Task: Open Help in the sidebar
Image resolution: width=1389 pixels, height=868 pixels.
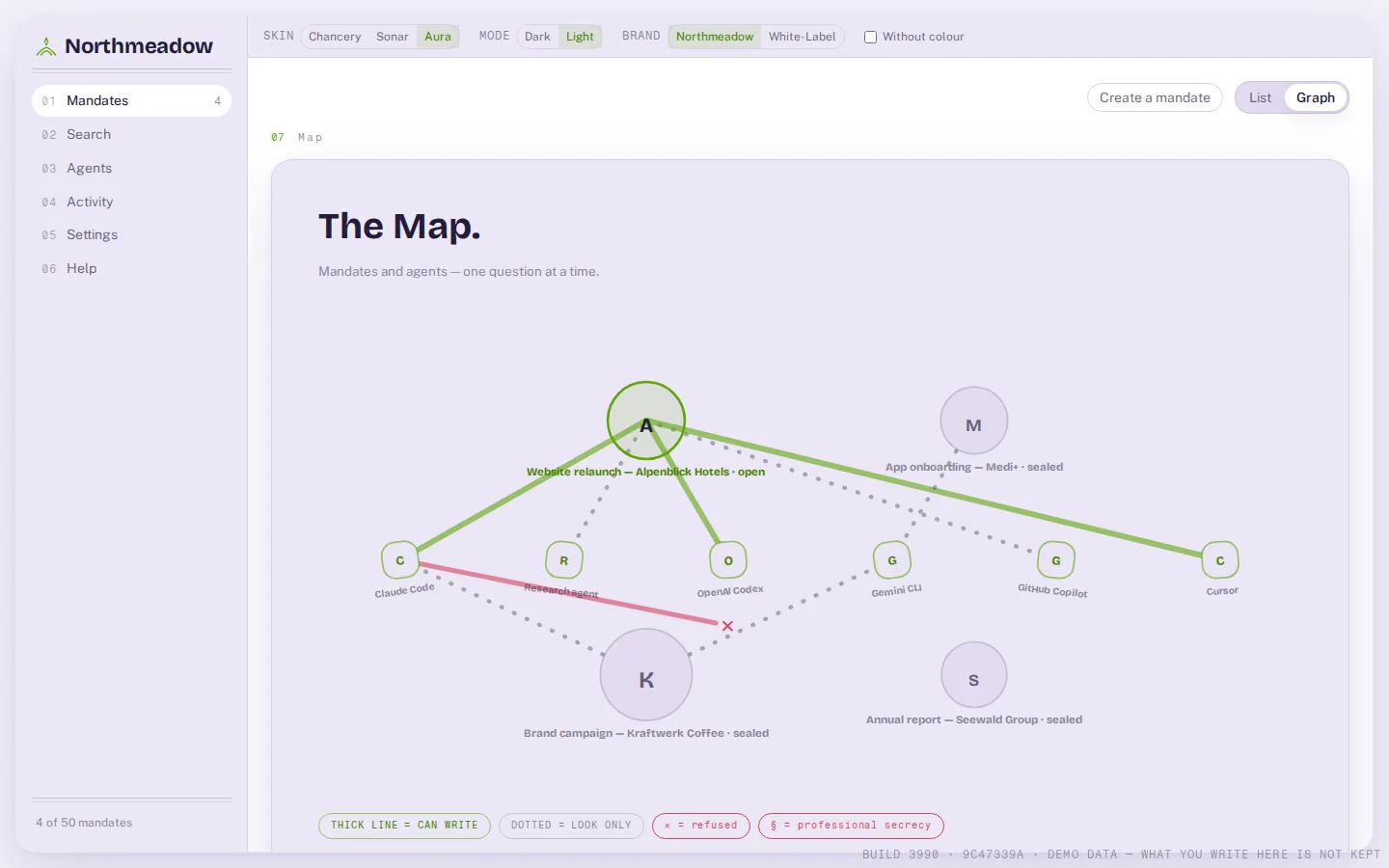Action: 131,268
